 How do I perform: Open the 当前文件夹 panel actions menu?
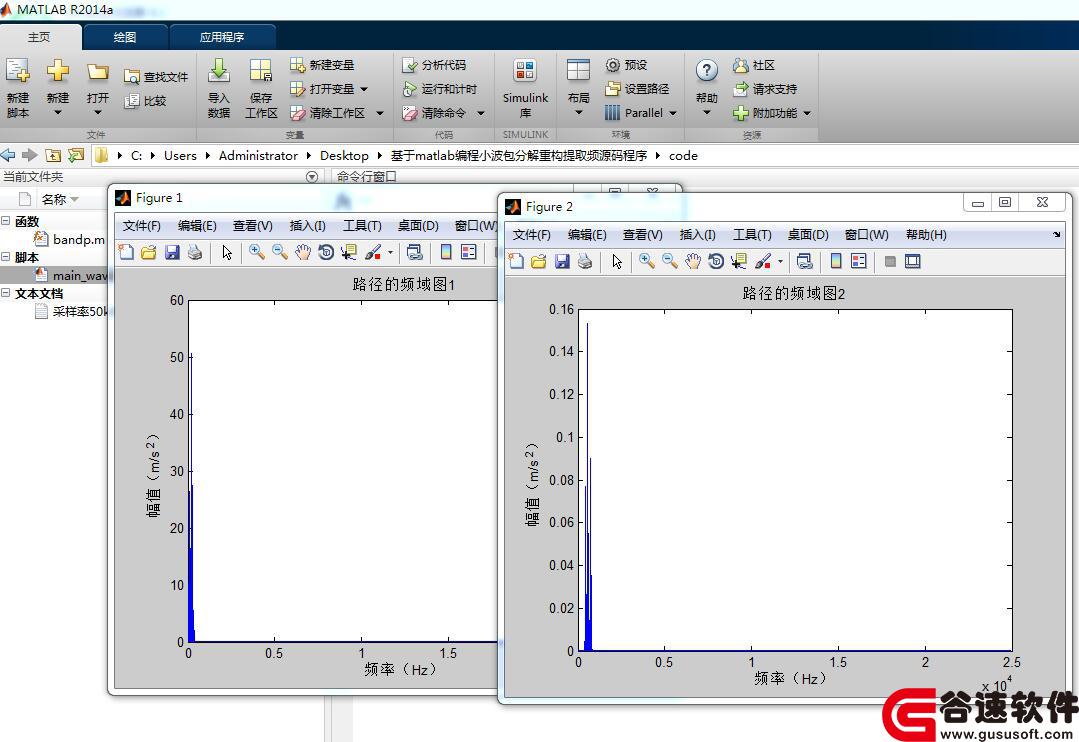coord(312,177)
